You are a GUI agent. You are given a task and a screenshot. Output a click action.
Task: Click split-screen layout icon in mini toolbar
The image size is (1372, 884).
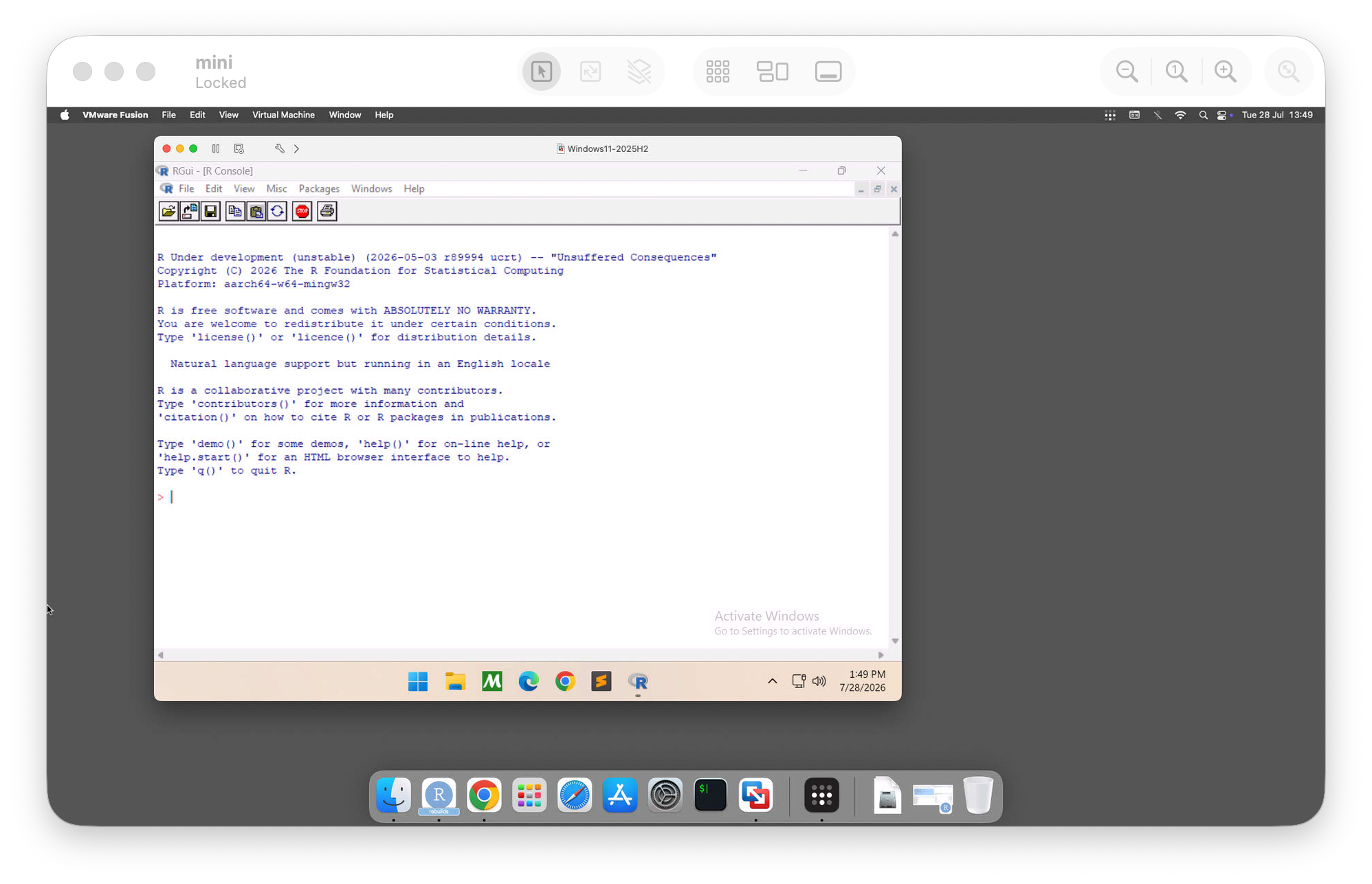pyautogui.click(x=773, y=71)
